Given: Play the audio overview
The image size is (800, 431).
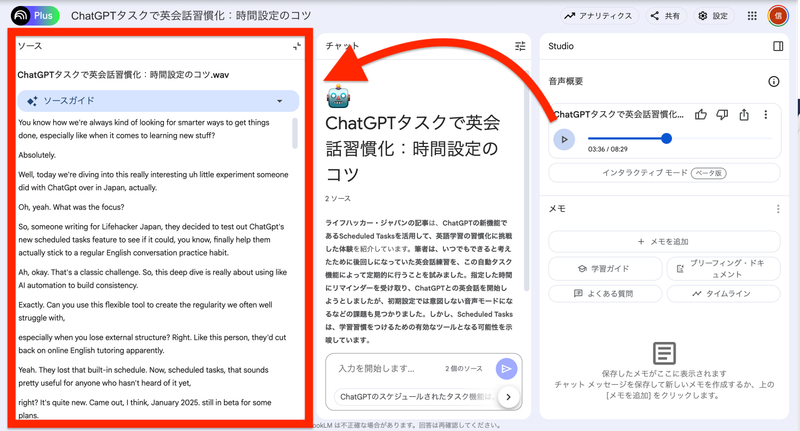Looking at the screenshot, I should coord(564,139).
